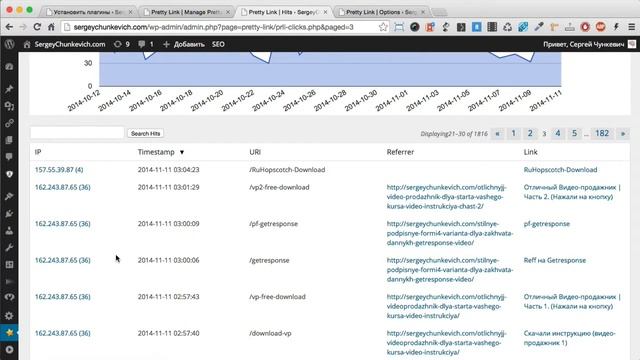Reload the page with the refresh icon
Screen dimensions: 640x360
click(x=37, y=27)
